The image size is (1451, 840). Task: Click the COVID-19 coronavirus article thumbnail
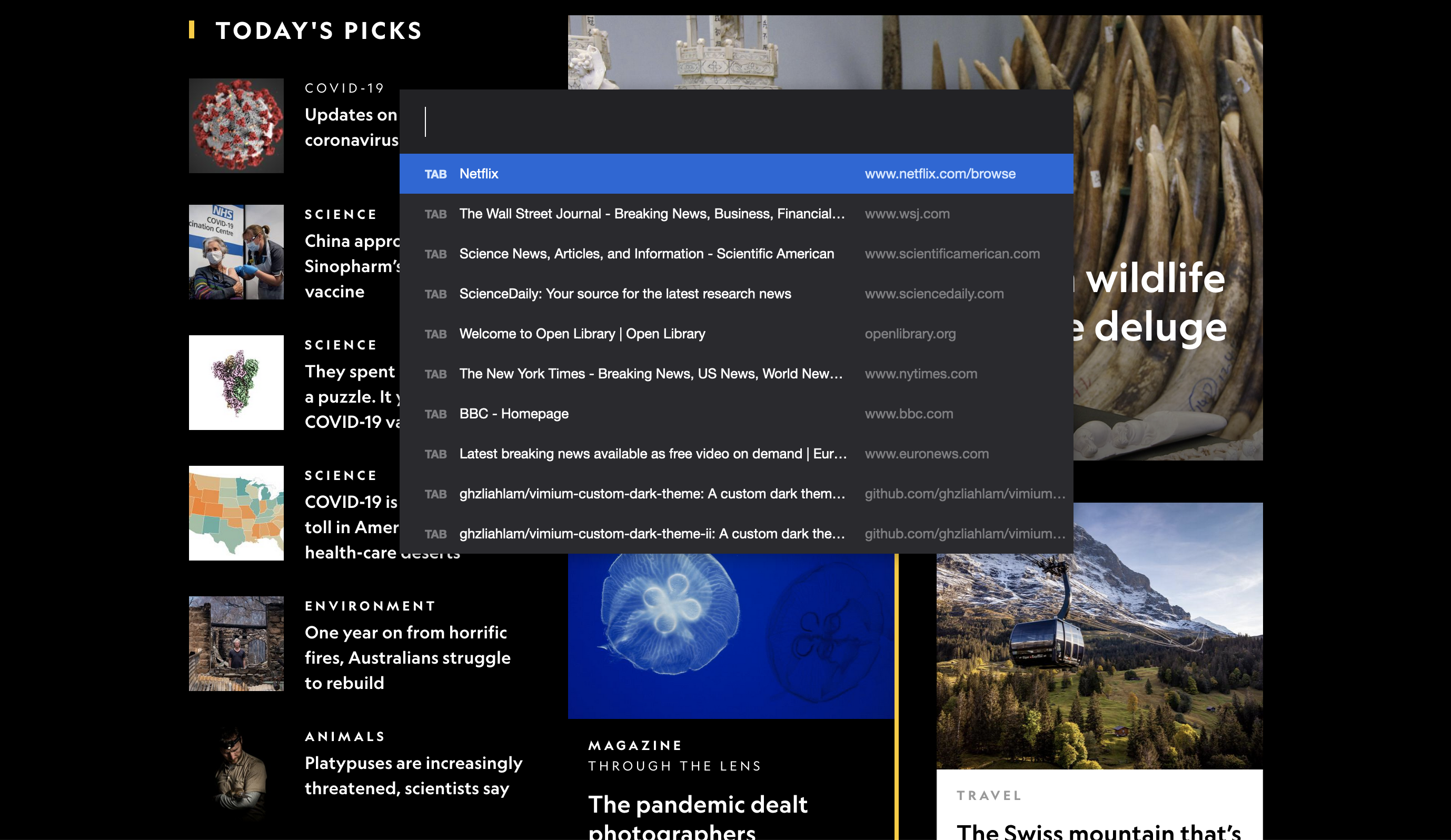236,128
